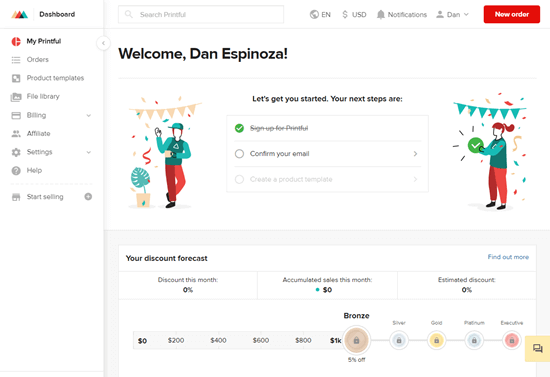This screenshot has width=550, height=377.
Task: Click the Dashboard header label
Action: tap(57, 14)
